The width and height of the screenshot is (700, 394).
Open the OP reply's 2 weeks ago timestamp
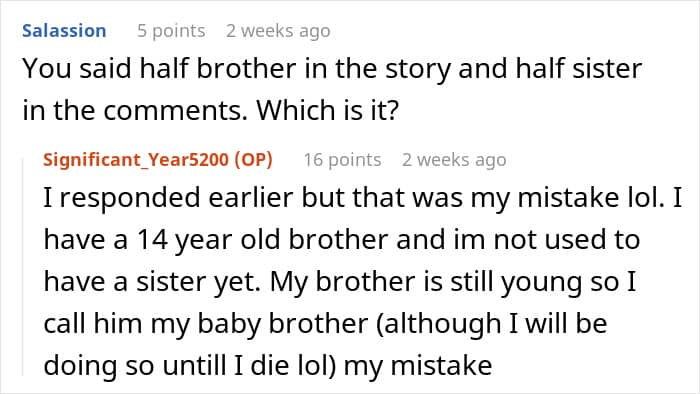pyautogui.click(x=454, y=160)
